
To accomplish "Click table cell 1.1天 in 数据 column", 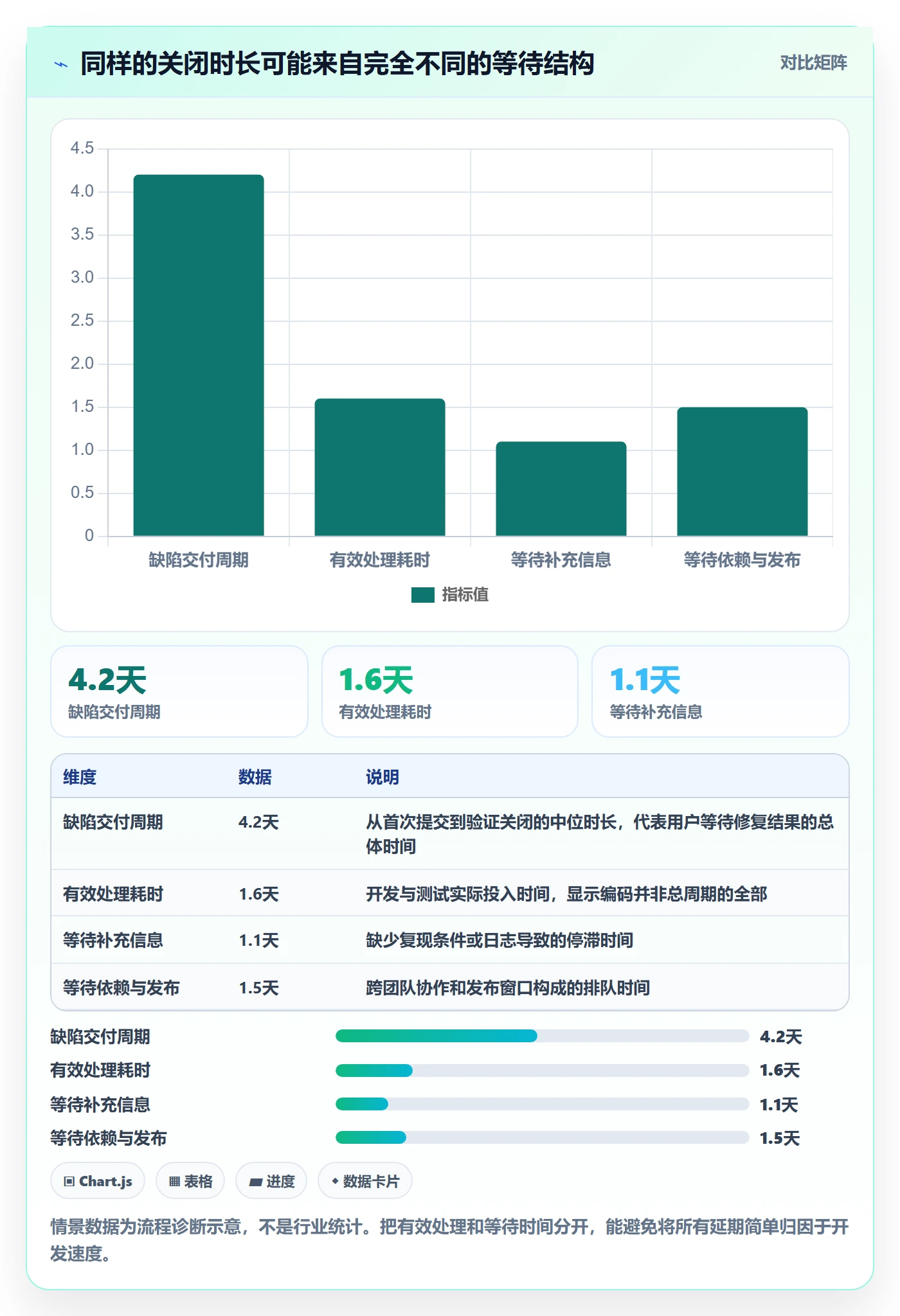I will coord(258,940).
